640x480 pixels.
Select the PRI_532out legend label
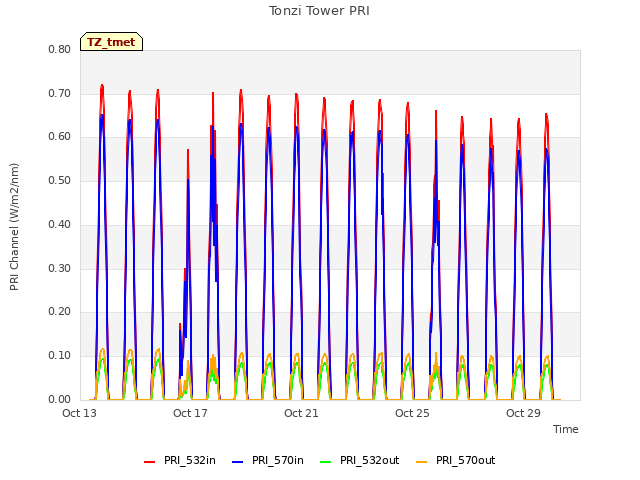point(370,460)
